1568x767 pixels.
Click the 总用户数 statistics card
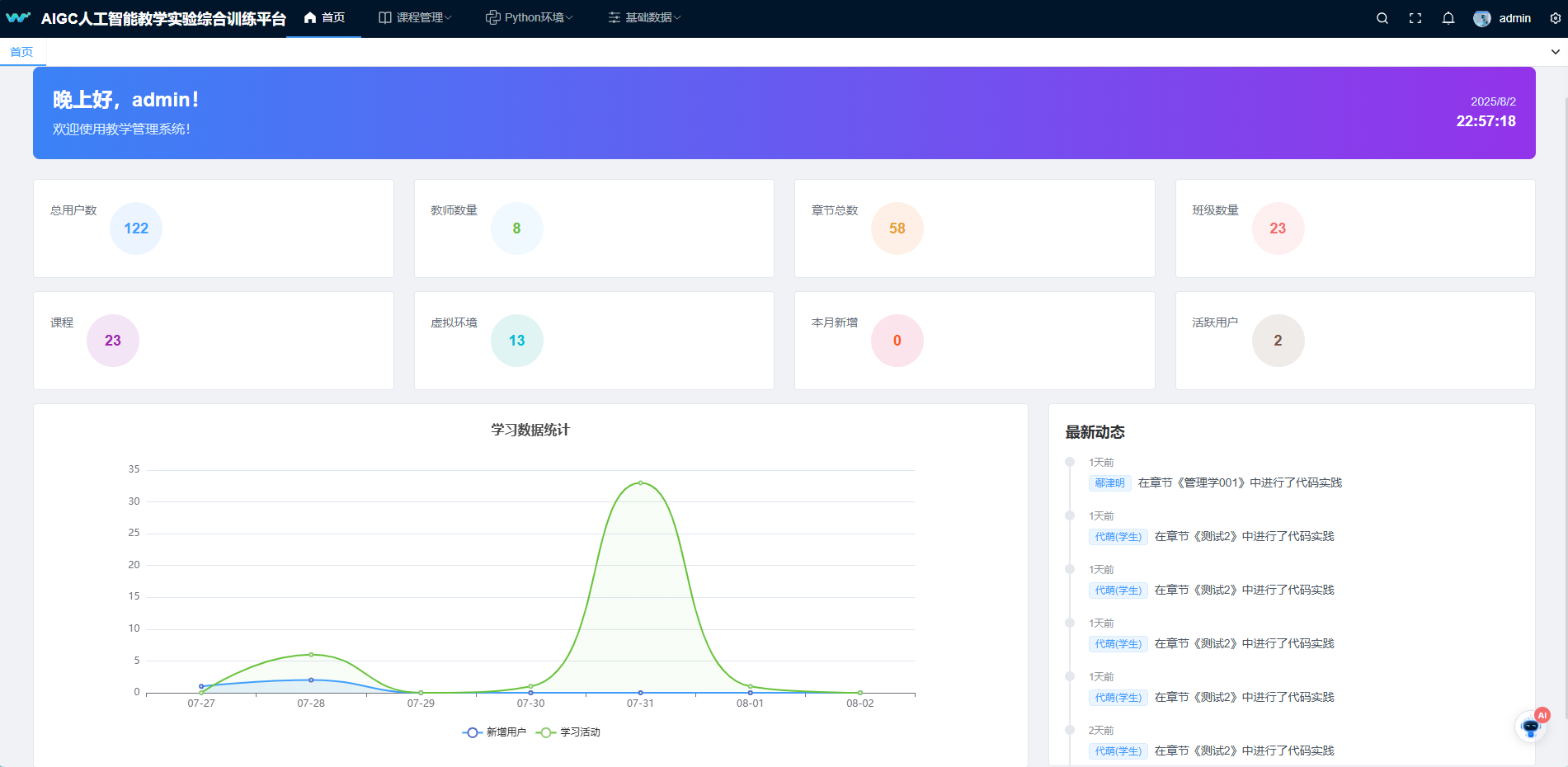coord(213,228)
